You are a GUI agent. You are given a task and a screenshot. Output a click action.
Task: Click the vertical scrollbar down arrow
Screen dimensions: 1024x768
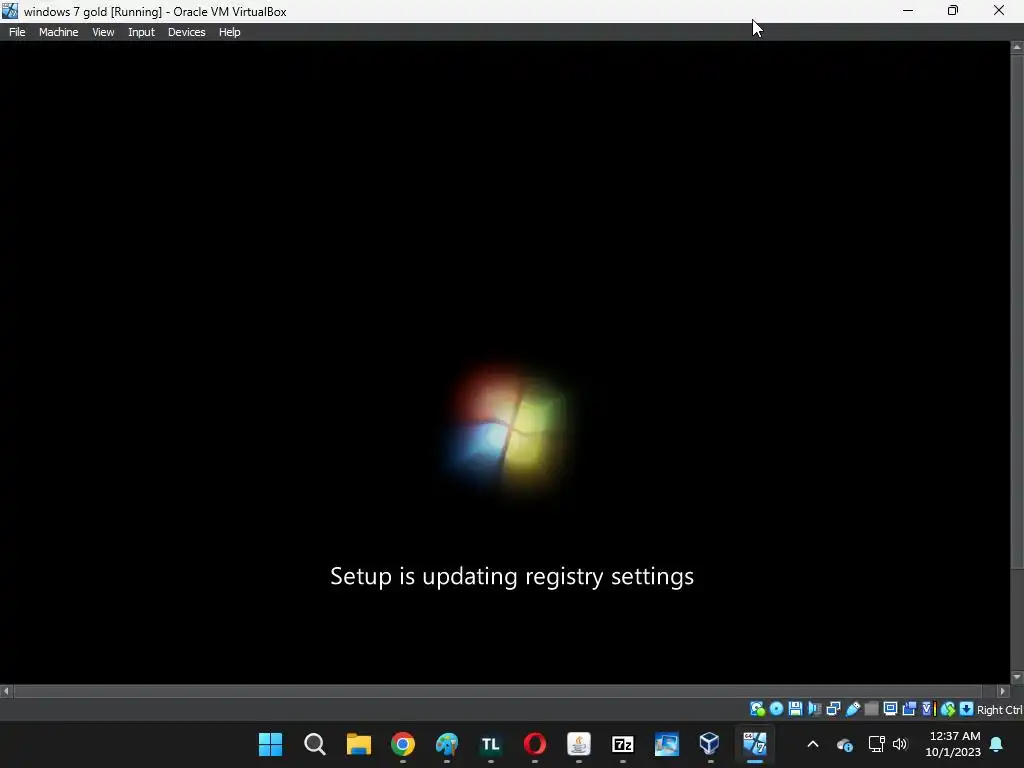point(1017,678)
